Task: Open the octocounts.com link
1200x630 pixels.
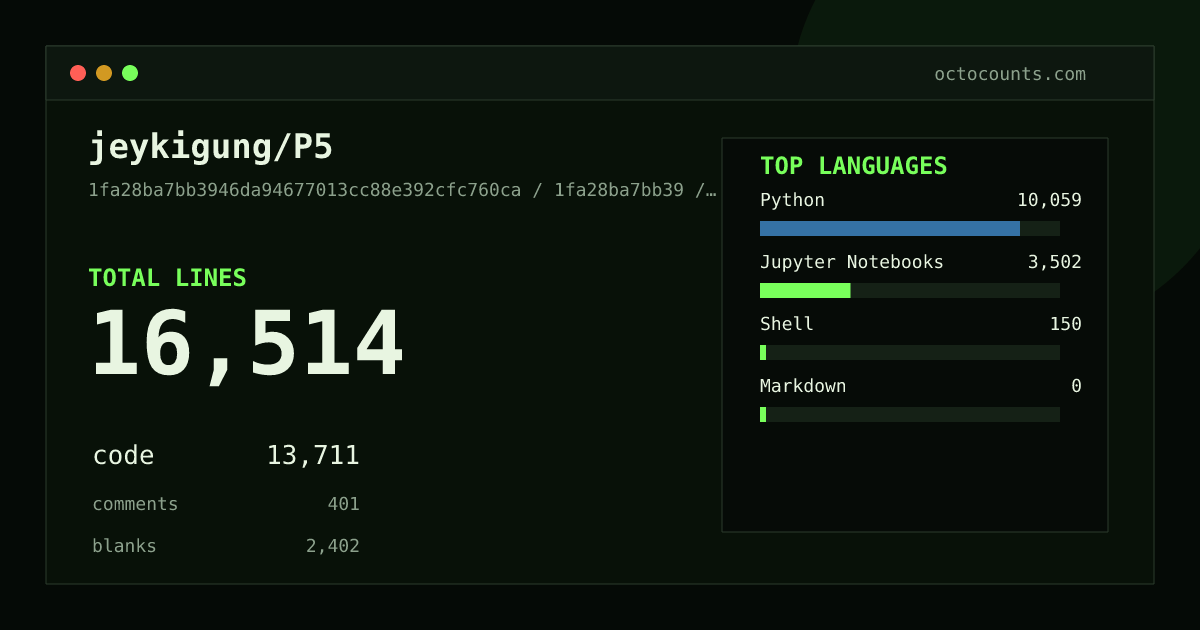Action: click(x=1010, y=74)
